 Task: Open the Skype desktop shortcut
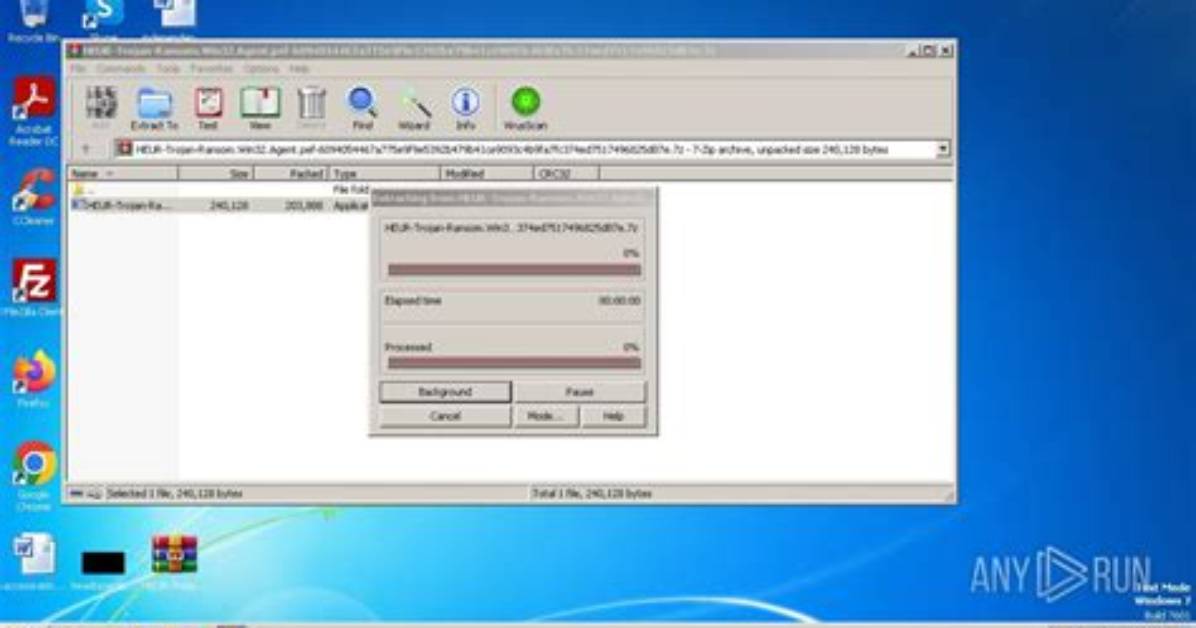(x=104, y=19)
